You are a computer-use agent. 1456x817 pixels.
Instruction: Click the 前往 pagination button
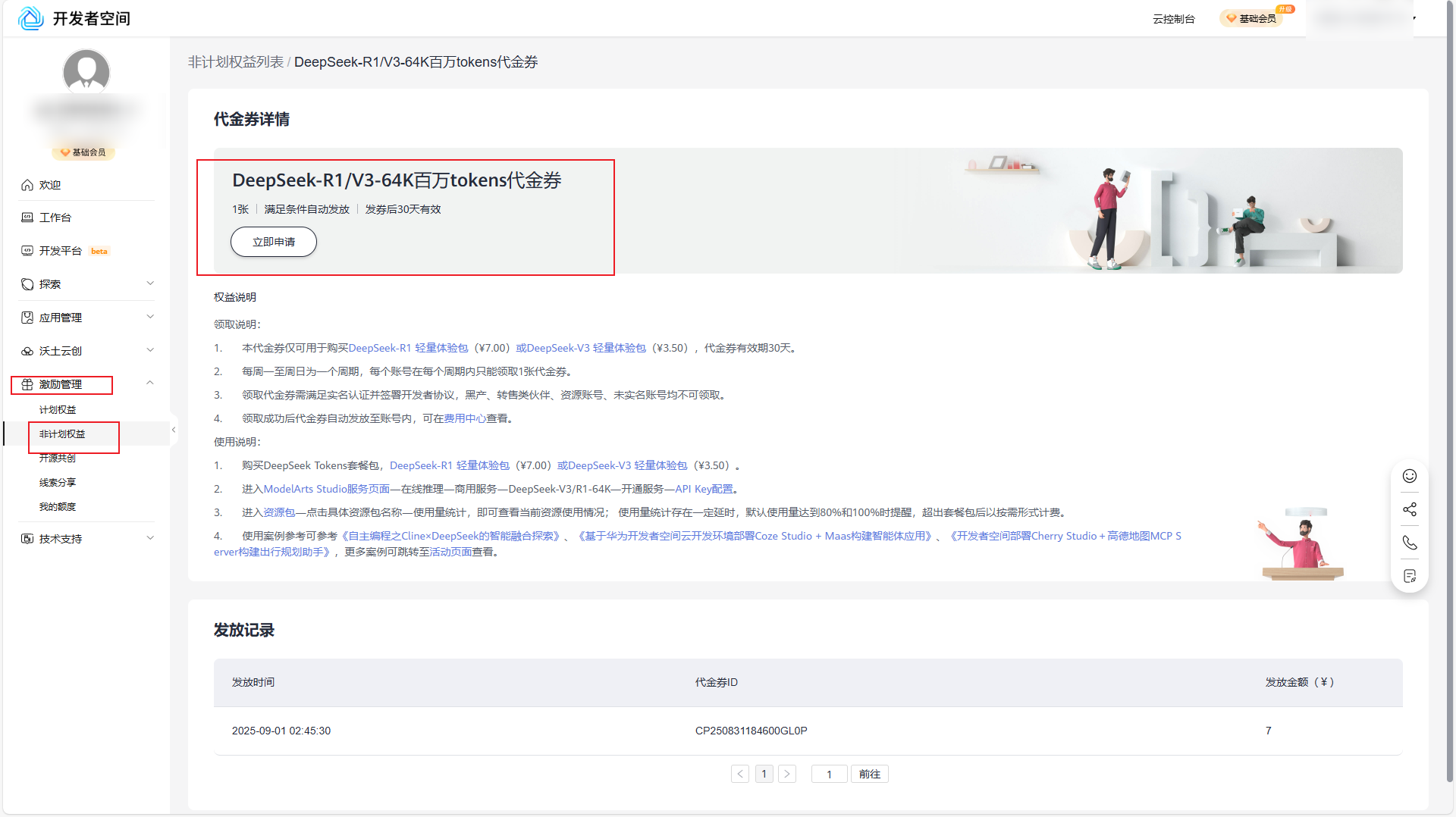pyautogui.click(x=870, y=774)
